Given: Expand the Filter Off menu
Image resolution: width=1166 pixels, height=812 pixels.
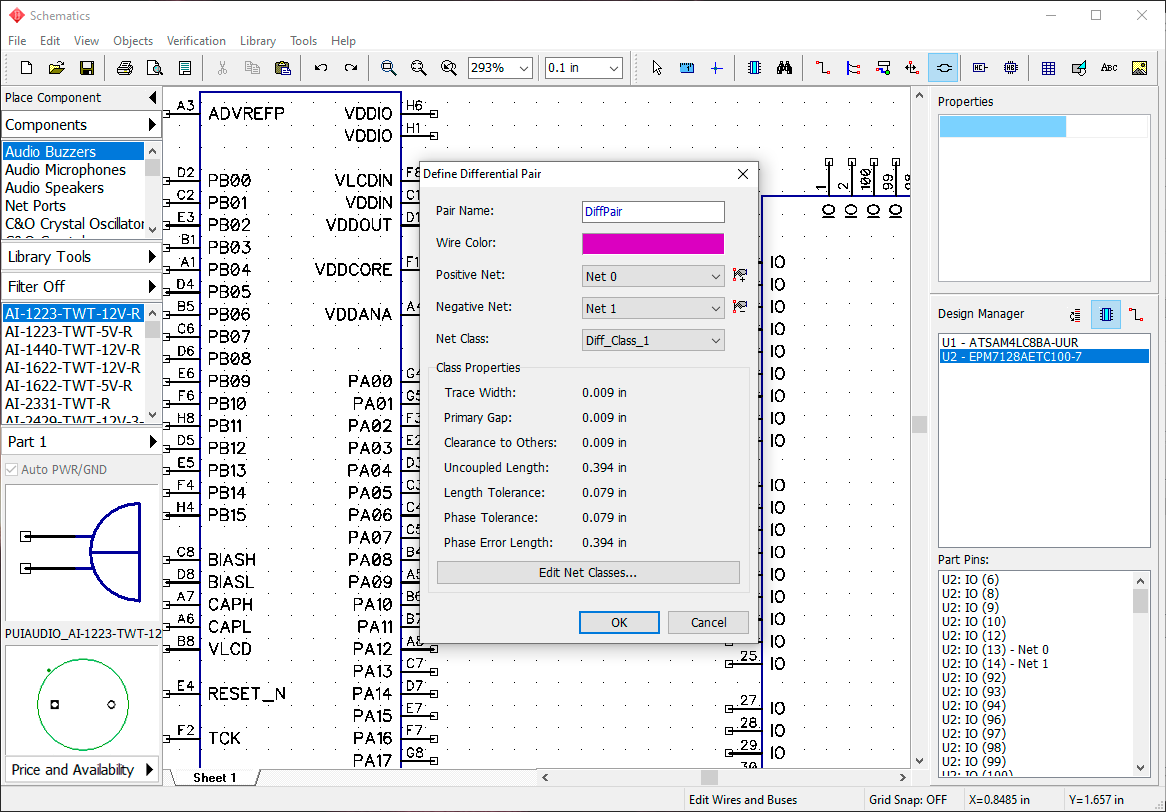Looking at the screenshot, I should click(81, 286).
